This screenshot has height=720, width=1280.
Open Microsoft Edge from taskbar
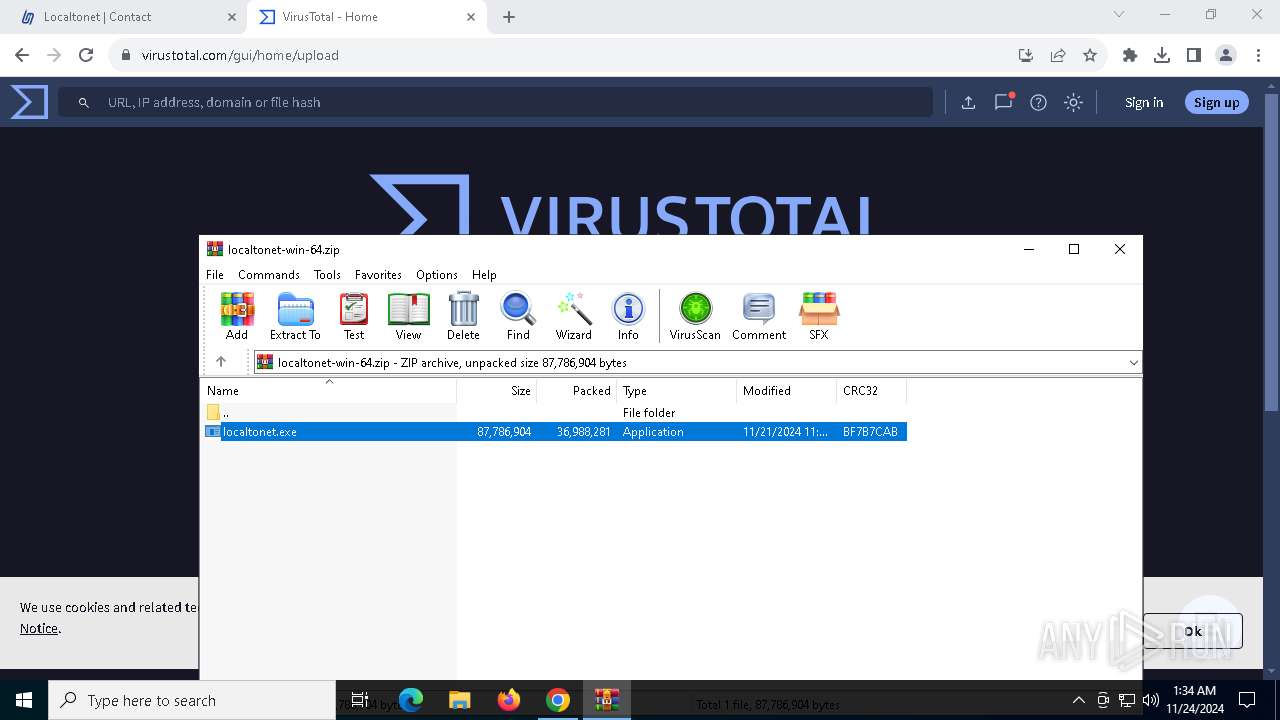(x=411, y=700)
